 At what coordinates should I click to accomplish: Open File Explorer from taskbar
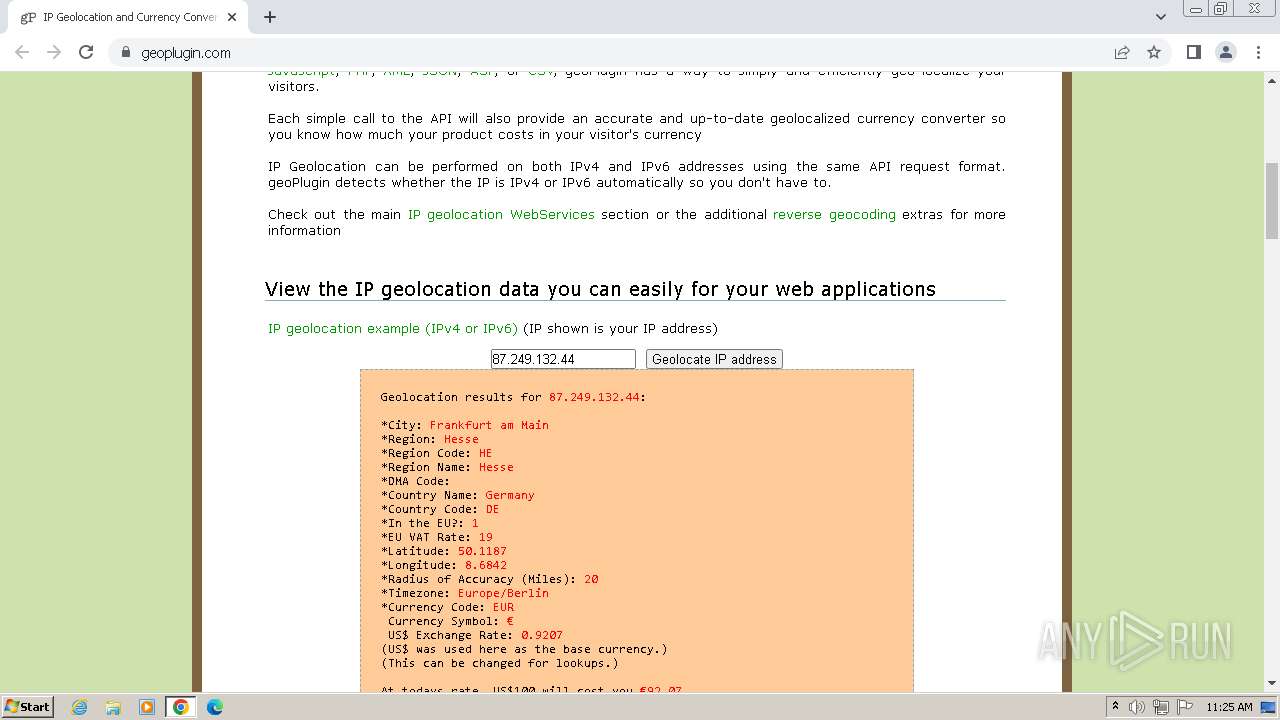click(x=113, y=707)
